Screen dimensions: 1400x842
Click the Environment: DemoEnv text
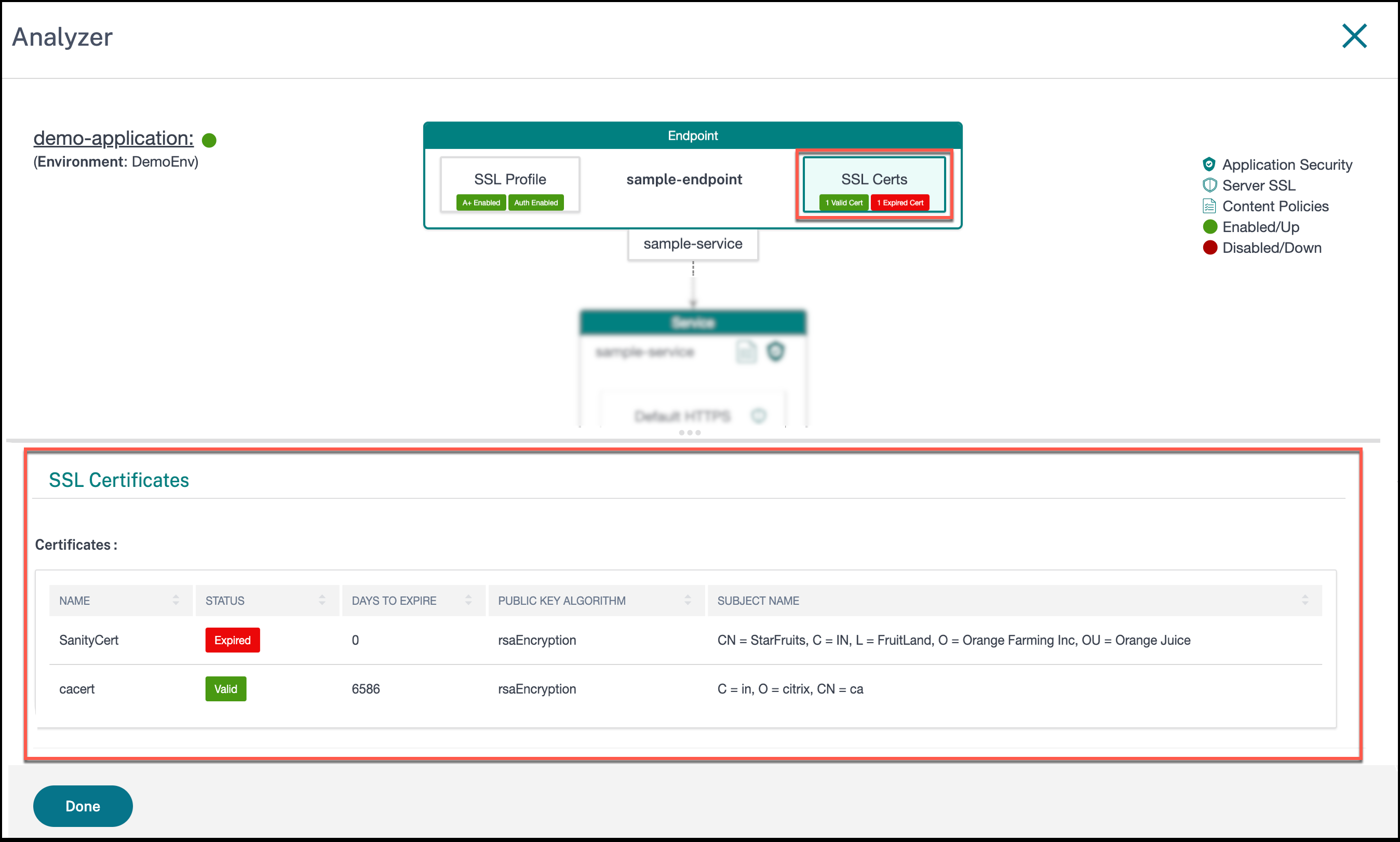point(116,162)
